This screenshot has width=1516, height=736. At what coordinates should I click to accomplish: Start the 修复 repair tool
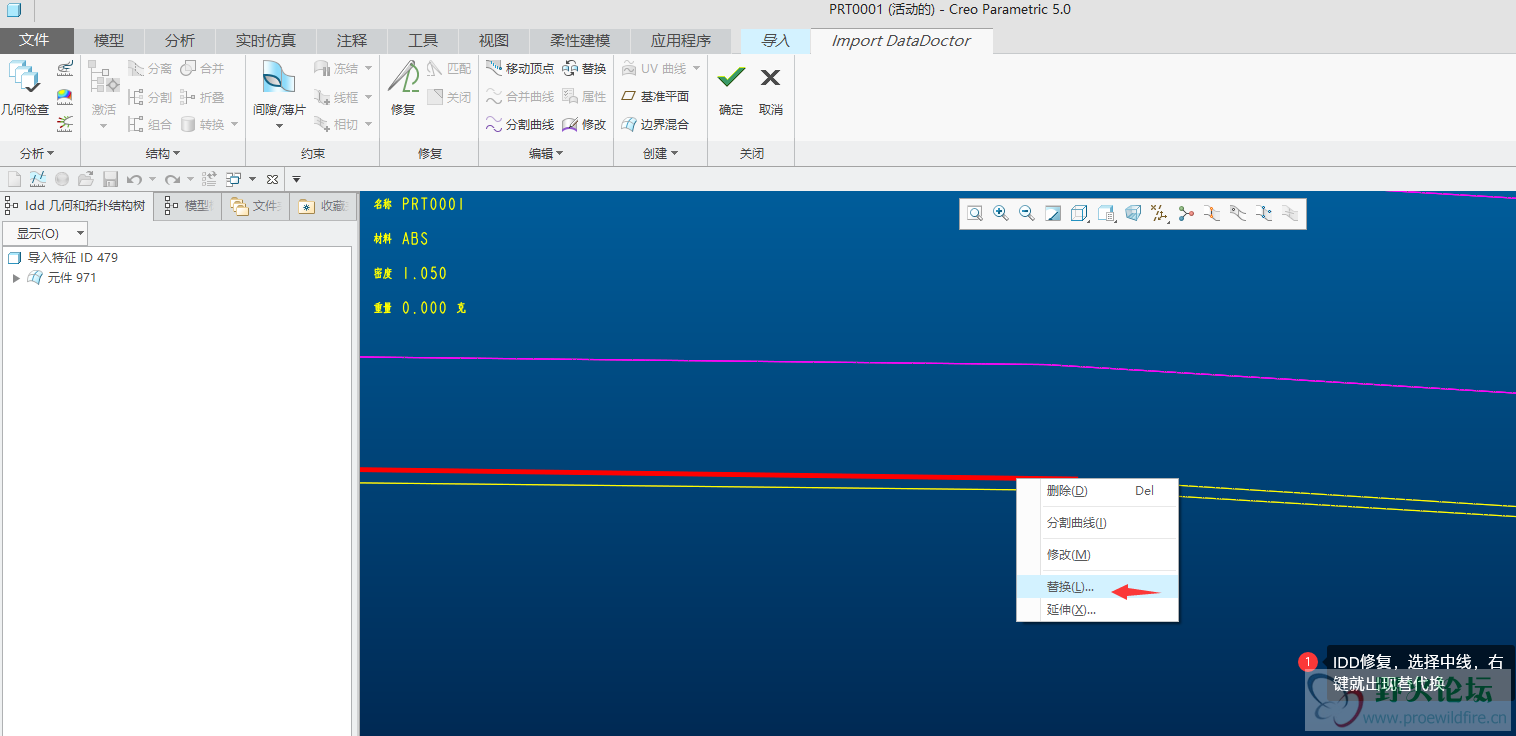pyautogui.click(x=403, y=88)
